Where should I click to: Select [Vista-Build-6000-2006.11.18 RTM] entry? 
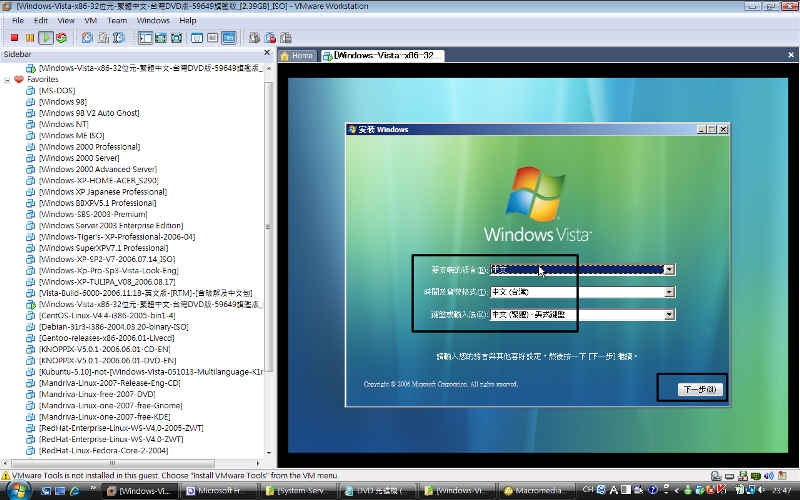[x=145, y=293]
